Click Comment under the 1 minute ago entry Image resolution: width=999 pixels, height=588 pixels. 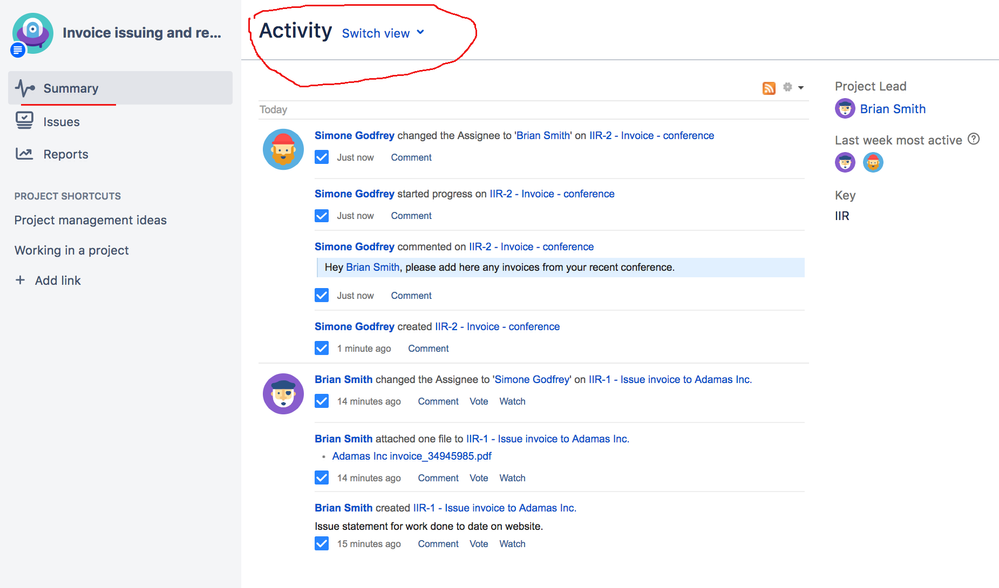tap(428, 348)
